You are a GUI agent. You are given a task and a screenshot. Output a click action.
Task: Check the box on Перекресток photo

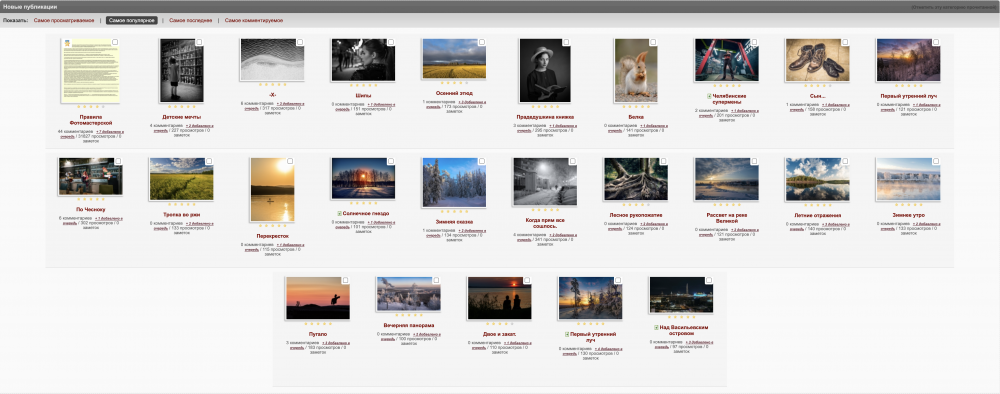point(290,161)
